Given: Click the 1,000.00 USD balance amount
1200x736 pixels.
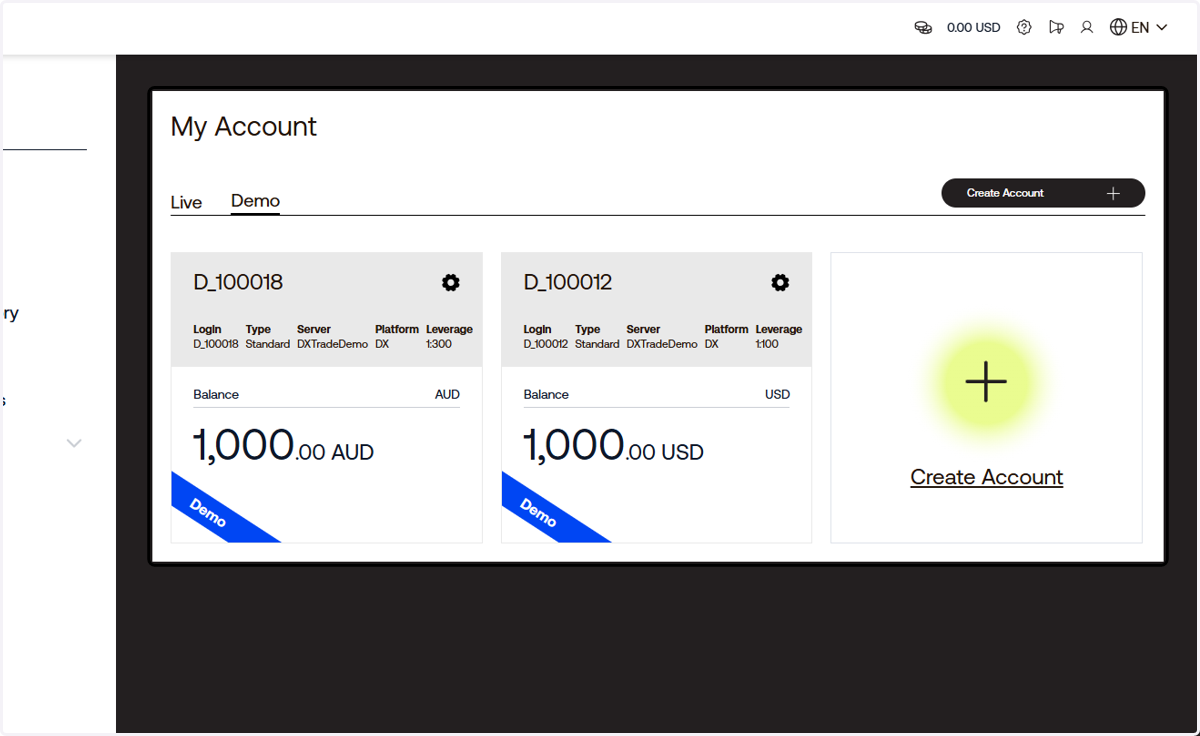Looking at the screenshot, I should click(613, 446).
